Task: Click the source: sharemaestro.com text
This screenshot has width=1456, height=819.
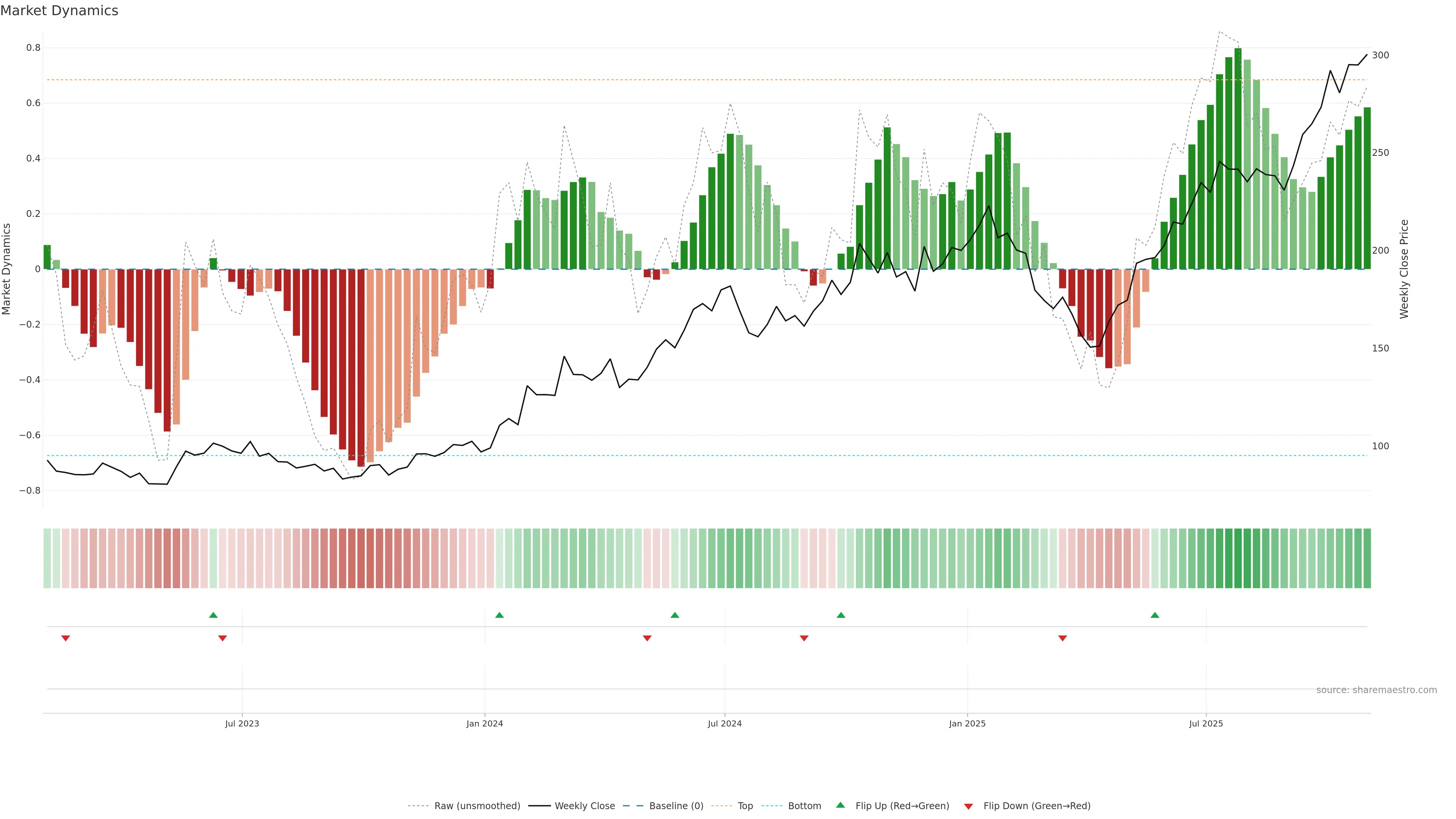Action: (1376, 690)
